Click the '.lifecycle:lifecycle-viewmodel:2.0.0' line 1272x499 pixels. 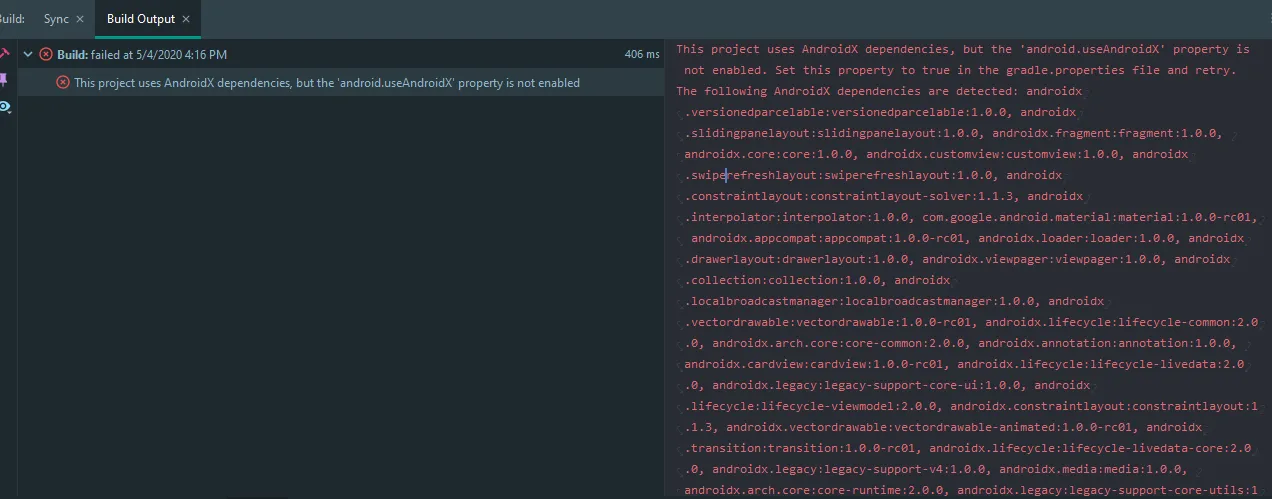(x=971, y=406)
